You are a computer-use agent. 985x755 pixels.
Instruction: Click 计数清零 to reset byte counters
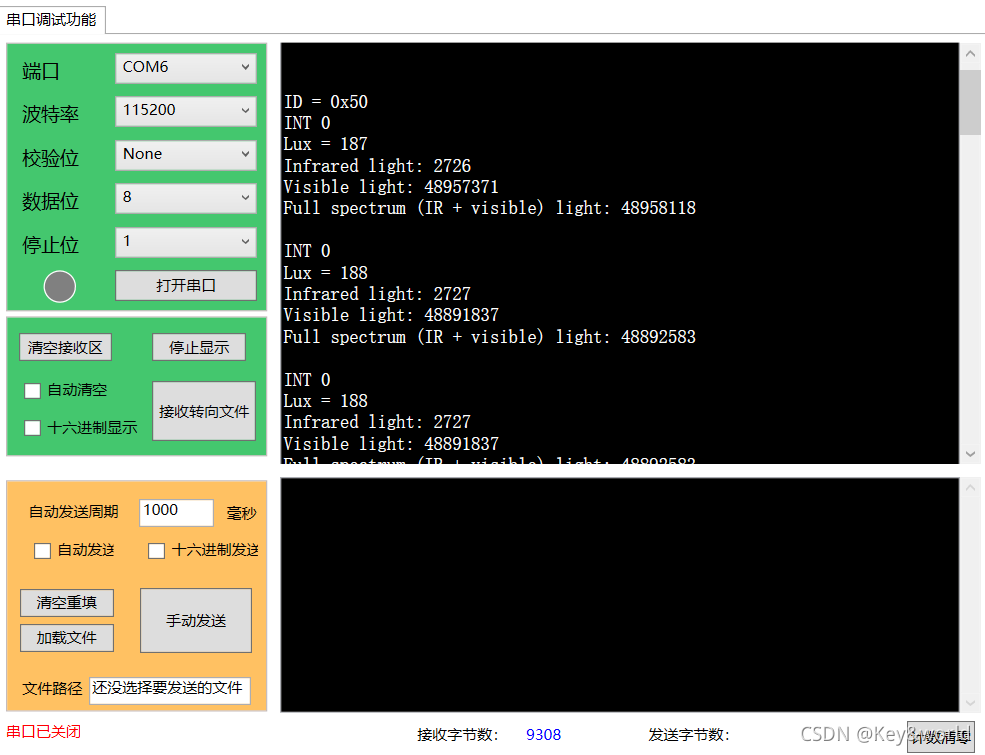click(x=940, y=737)
